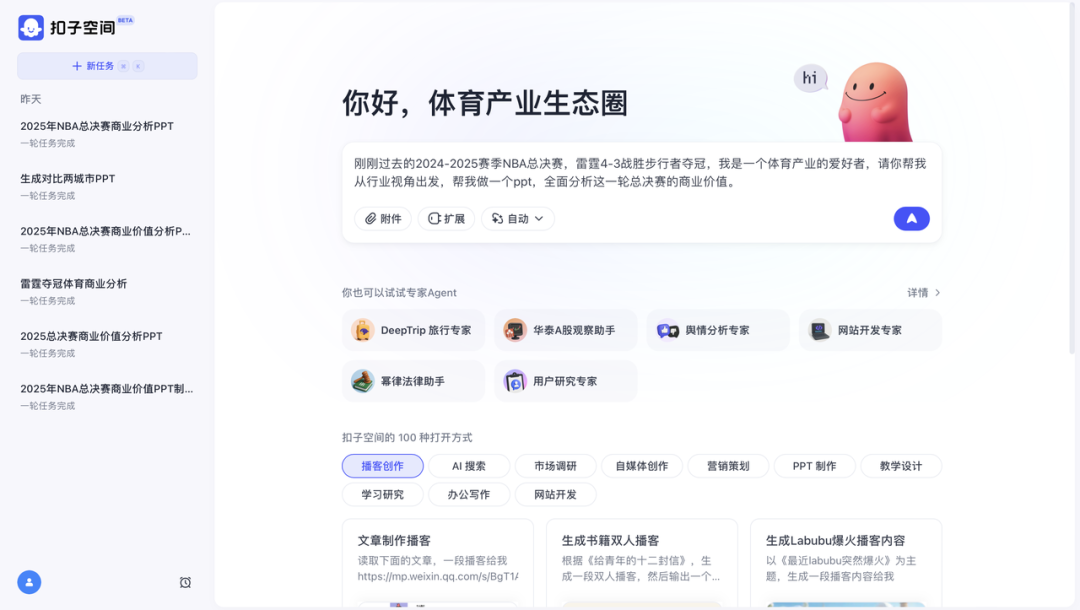Viewport: 1080px width, 610px height.
Task: Toggle the 扩展 extensions button
Action: point(446,218)
